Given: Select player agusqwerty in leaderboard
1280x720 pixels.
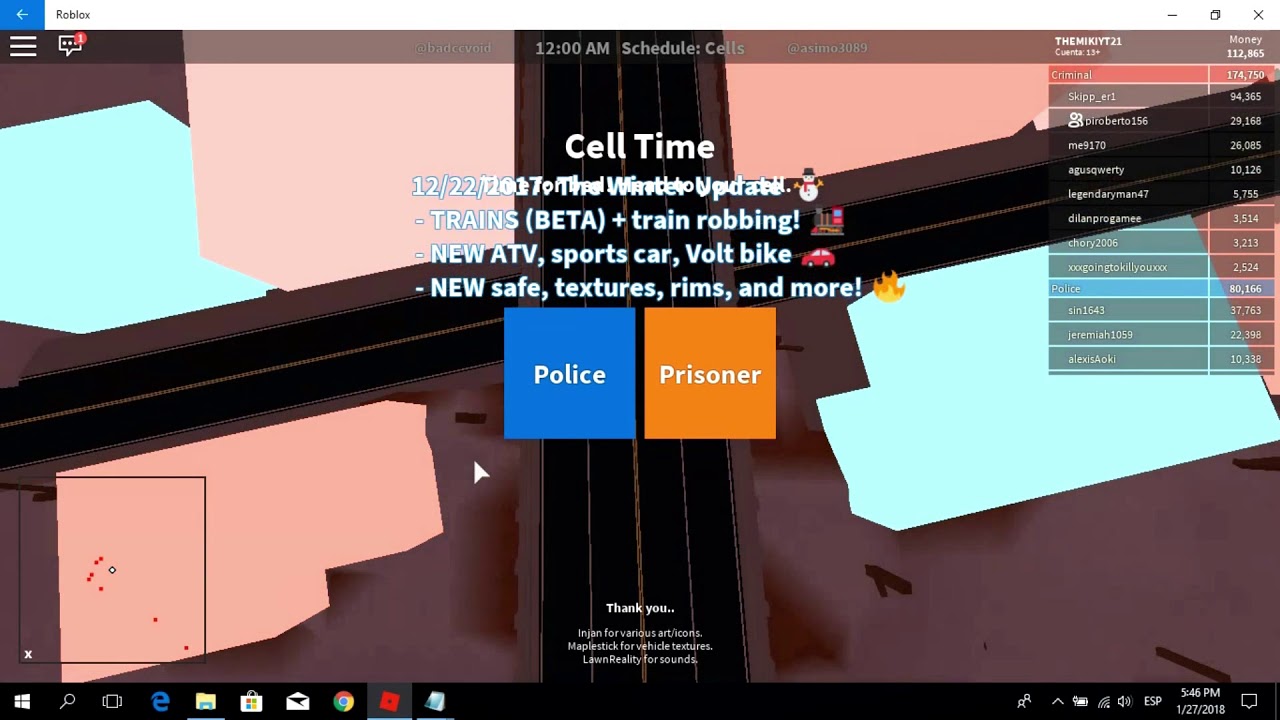Looking at the screenshot, I should 1161,170.
